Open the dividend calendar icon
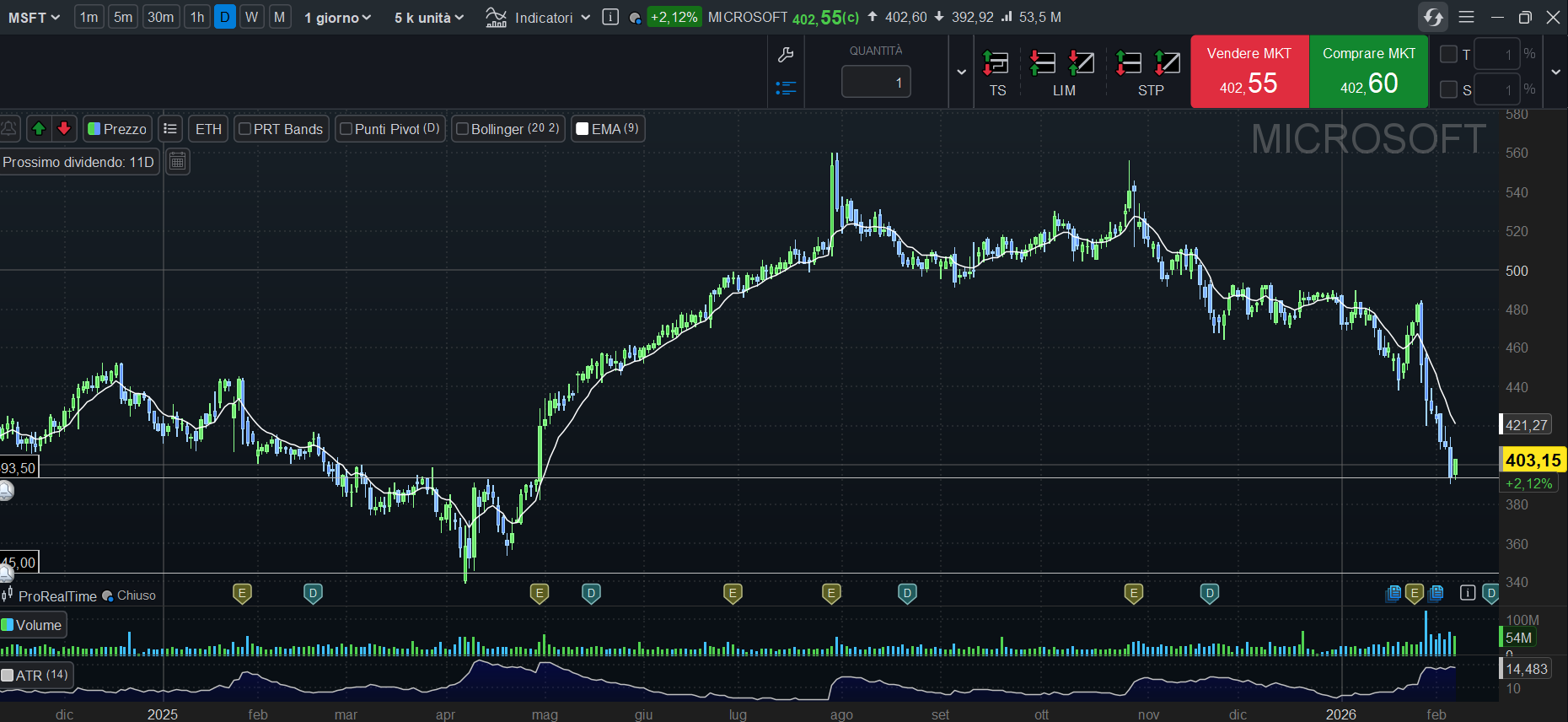The image size is (1568, 722). tap(177, 161)
